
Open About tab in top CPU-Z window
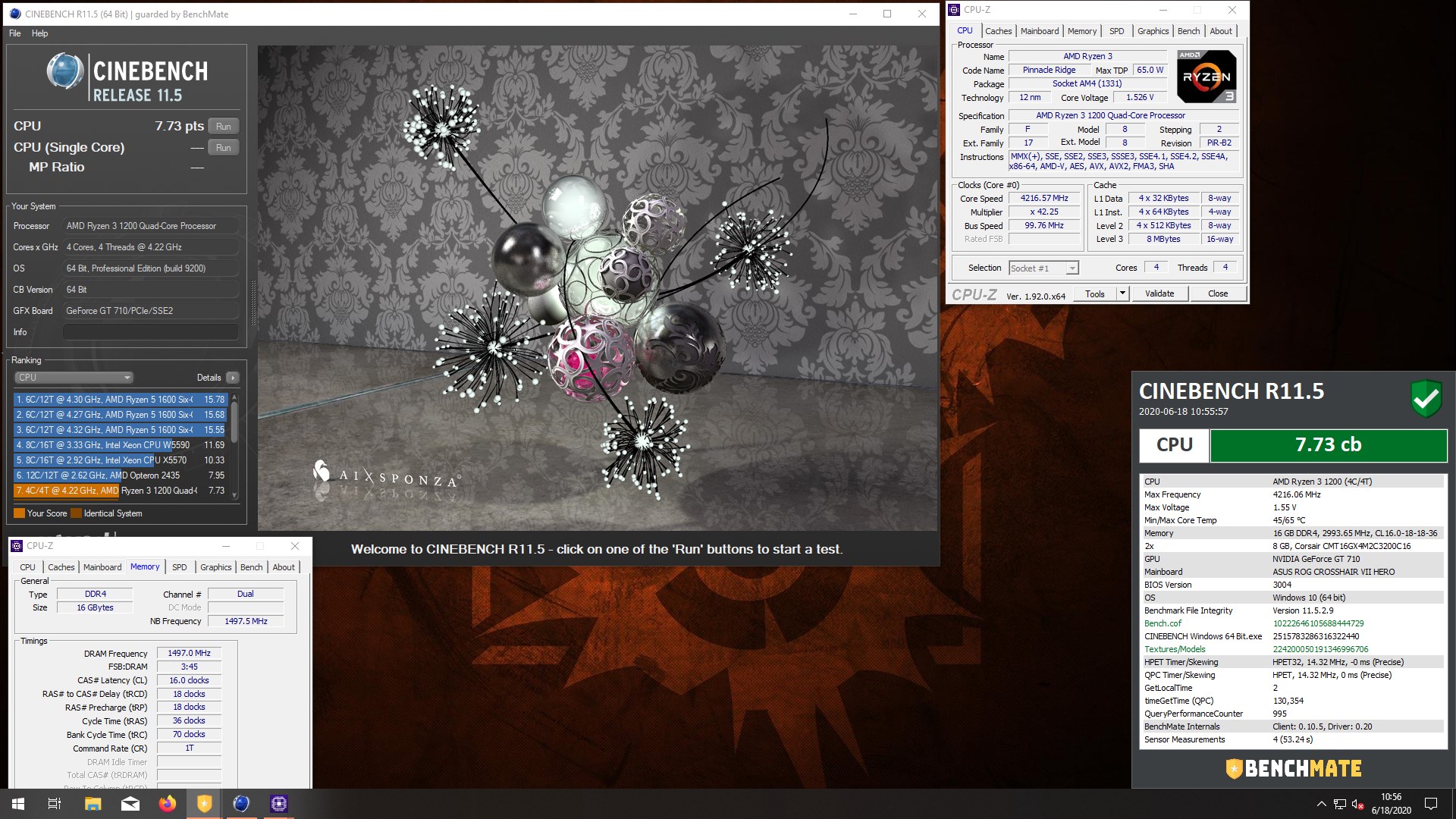pos(1221,31)
